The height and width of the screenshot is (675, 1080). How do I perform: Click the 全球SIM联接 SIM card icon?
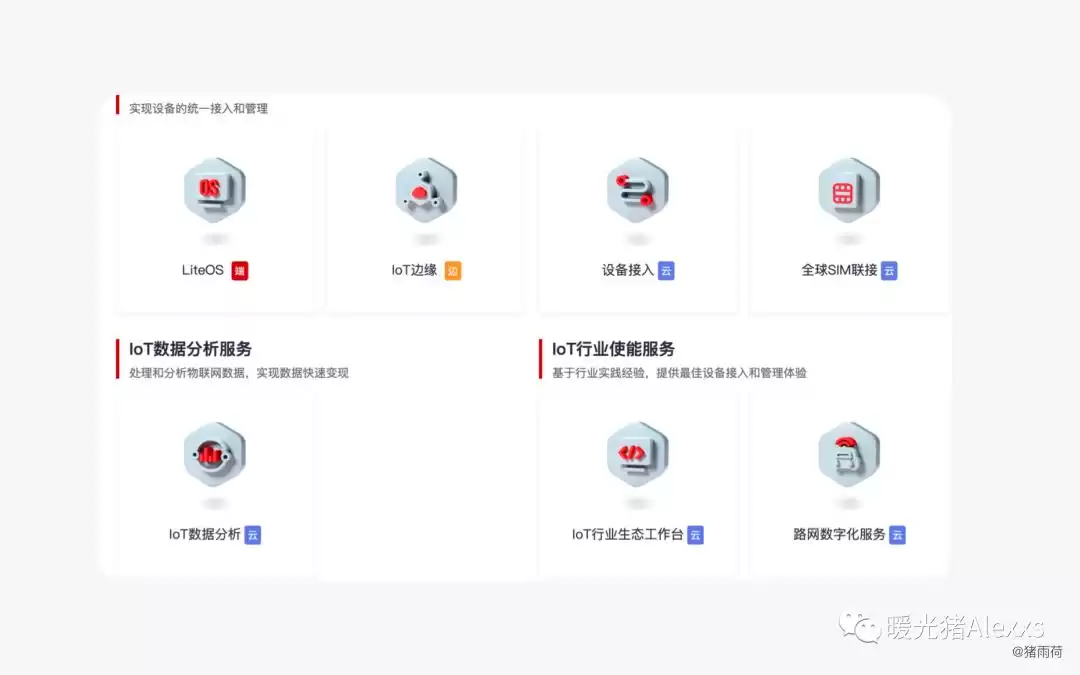pyautogui.click(x=849, y=190)
